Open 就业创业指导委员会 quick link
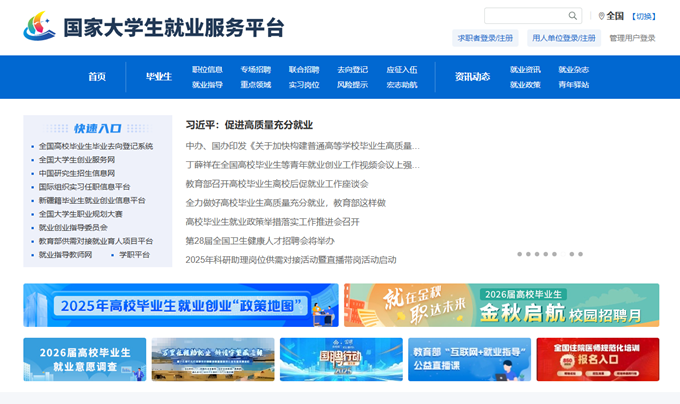680x404 pixels. pyautogui.click(x=73, y=227)
